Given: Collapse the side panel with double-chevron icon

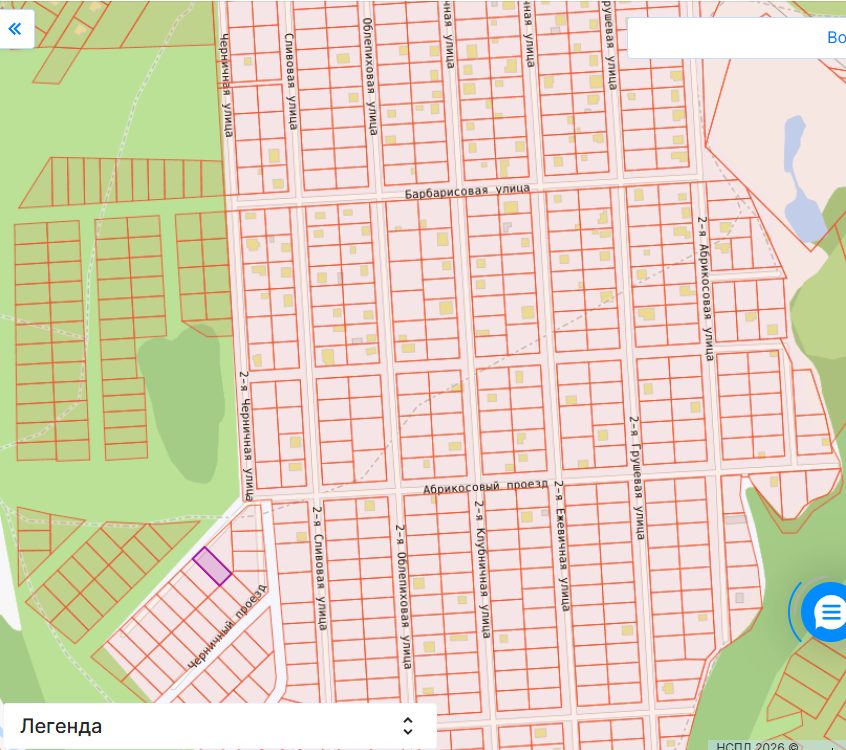Looking at the screenshot, I should click(x=15, y=29).
